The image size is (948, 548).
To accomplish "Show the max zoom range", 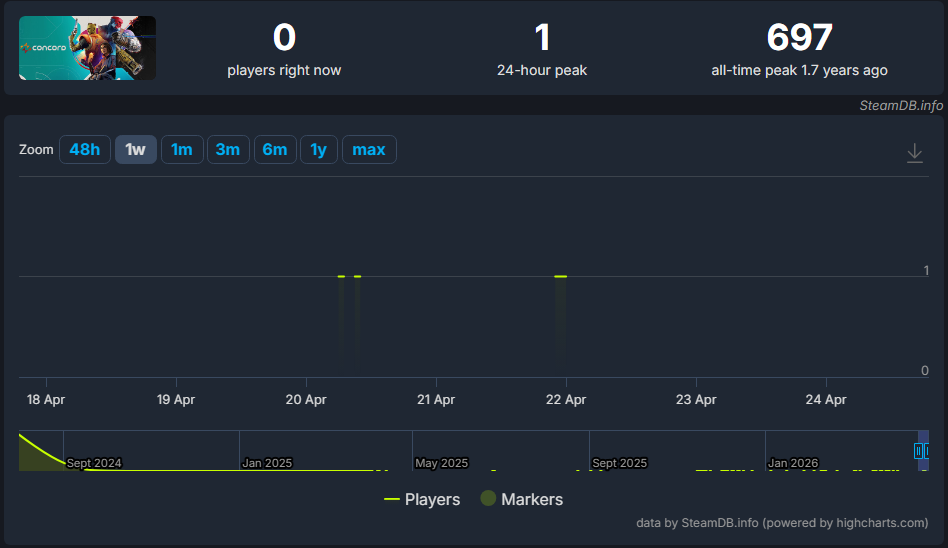I will click(x=369, y=149).
